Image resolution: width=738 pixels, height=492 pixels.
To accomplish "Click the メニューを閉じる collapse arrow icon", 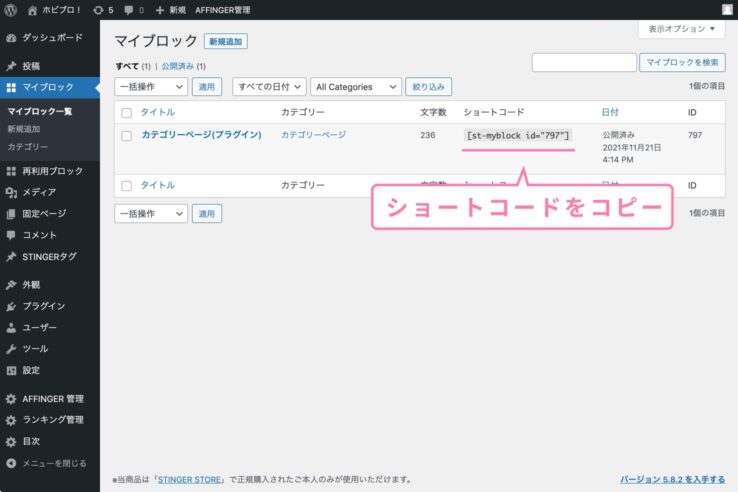I will (x=11, y=463).
